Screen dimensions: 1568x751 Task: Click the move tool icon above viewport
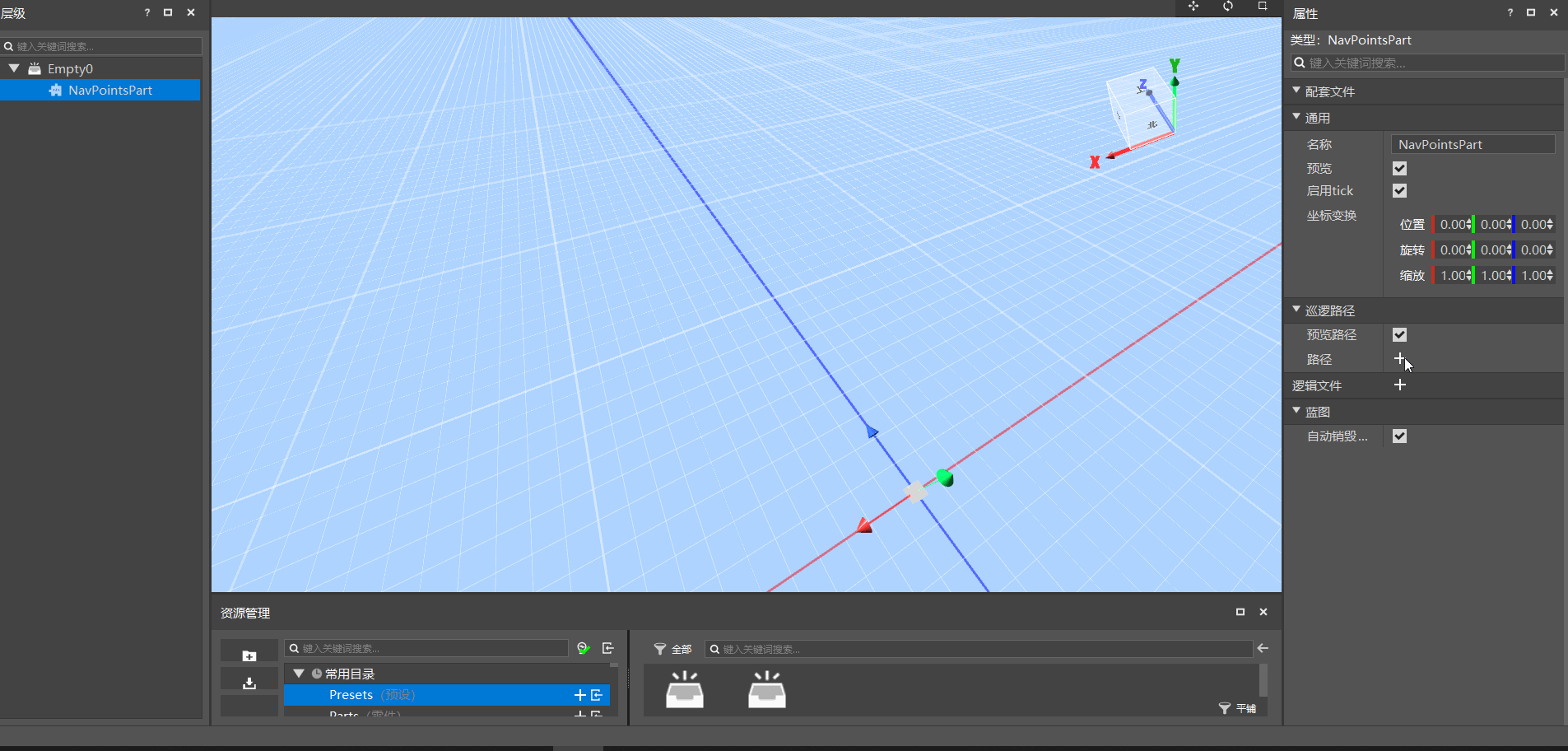pos(1193,7)
